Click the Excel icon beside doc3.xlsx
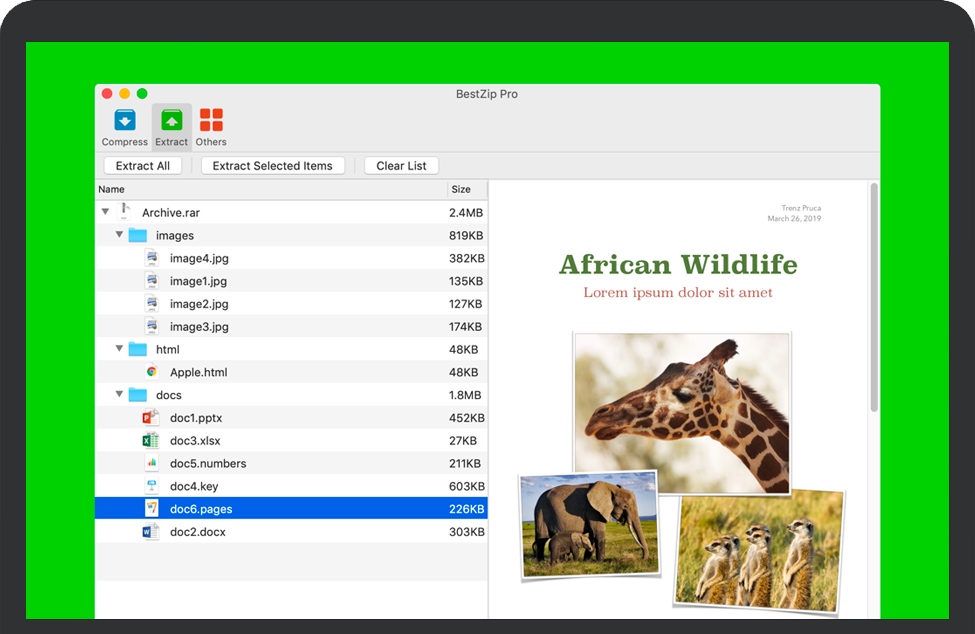975x634 pixels. 151,441
